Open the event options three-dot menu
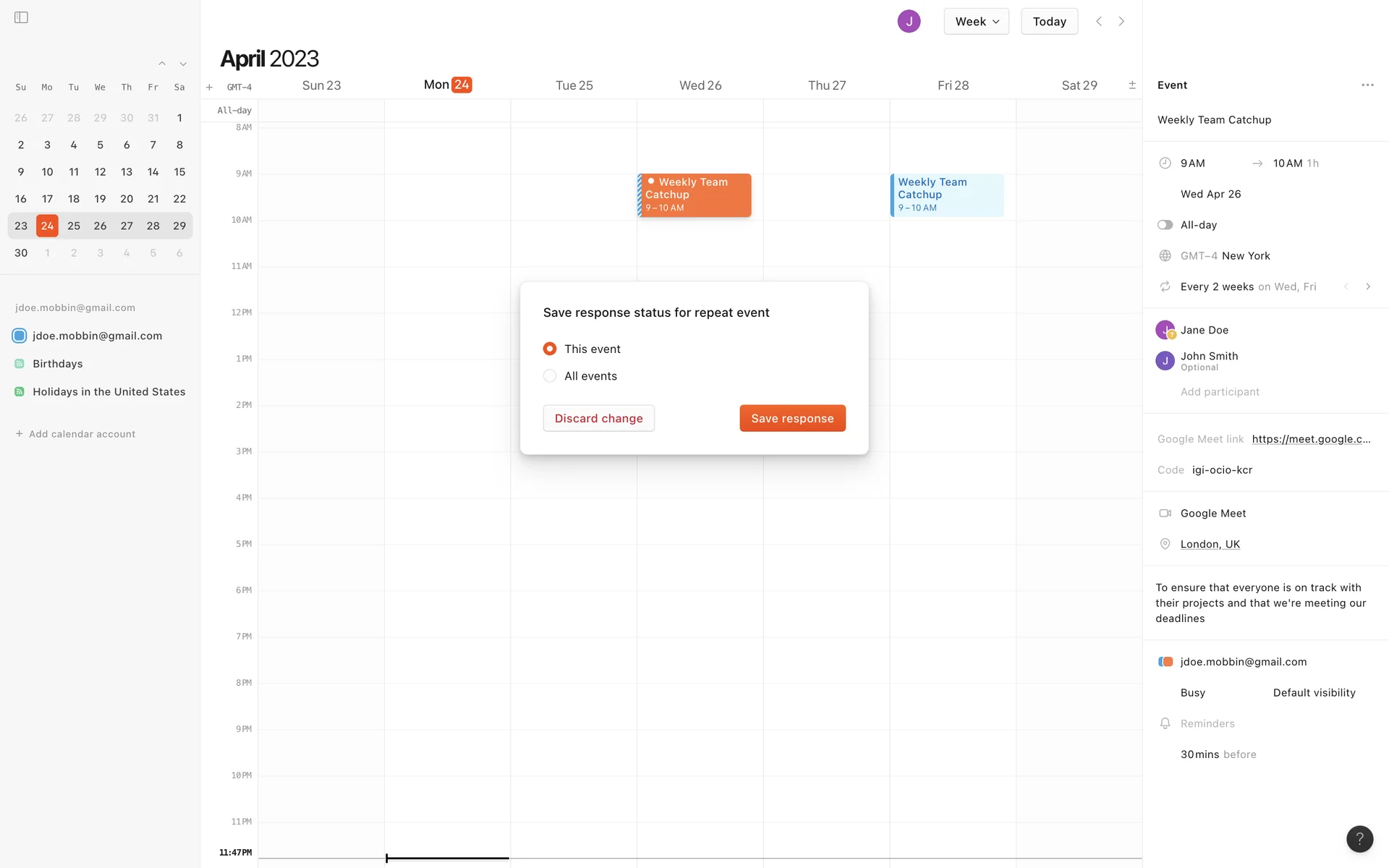The image size is (1389, 868). (x=1367, y=85)
